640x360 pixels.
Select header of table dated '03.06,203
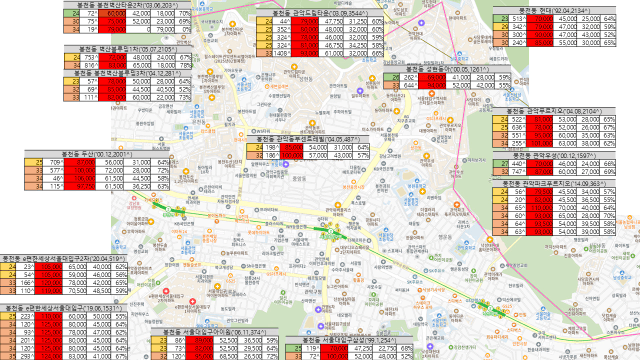click(127, 5)
